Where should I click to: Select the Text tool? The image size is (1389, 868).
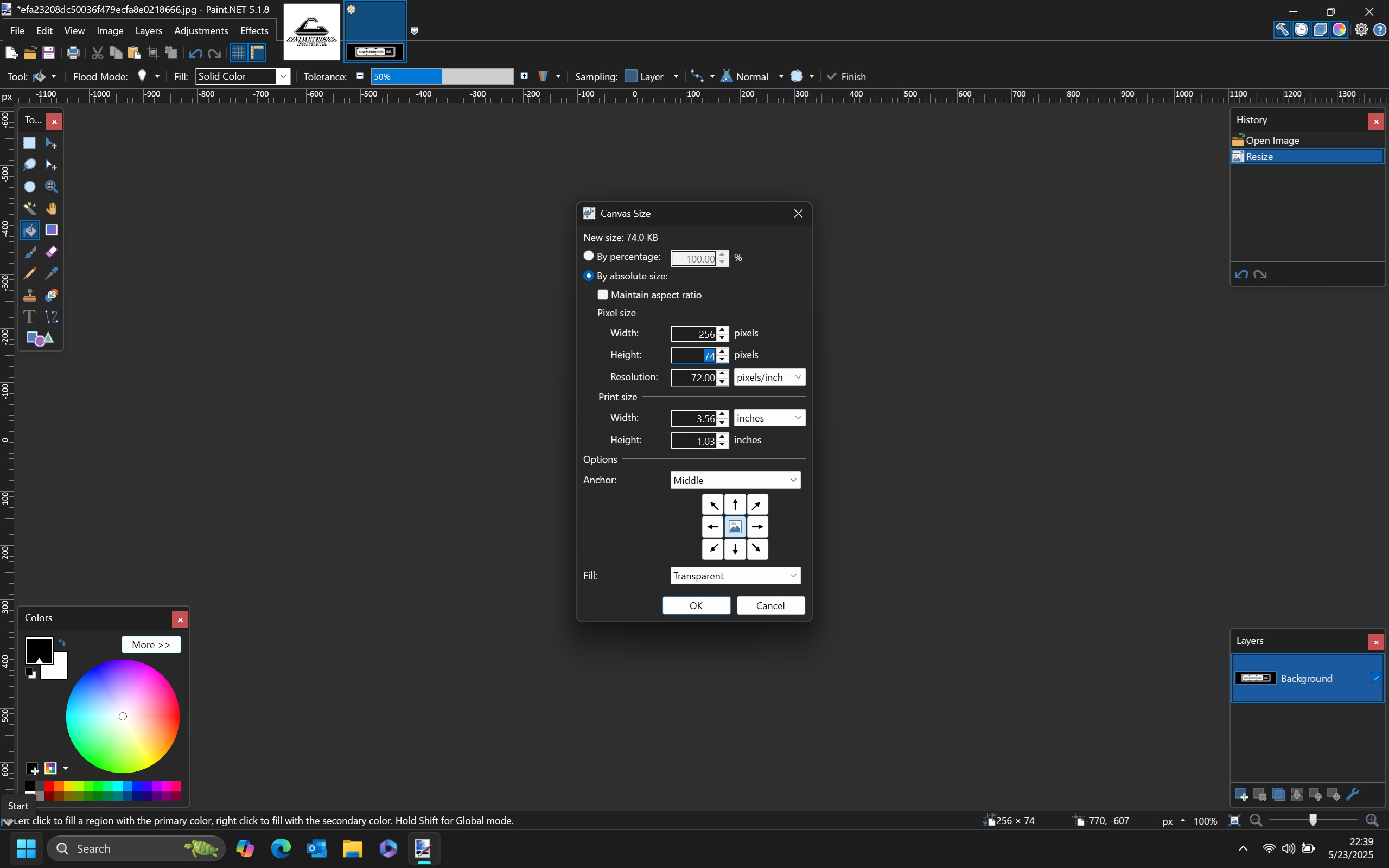(x=29, y=317)
